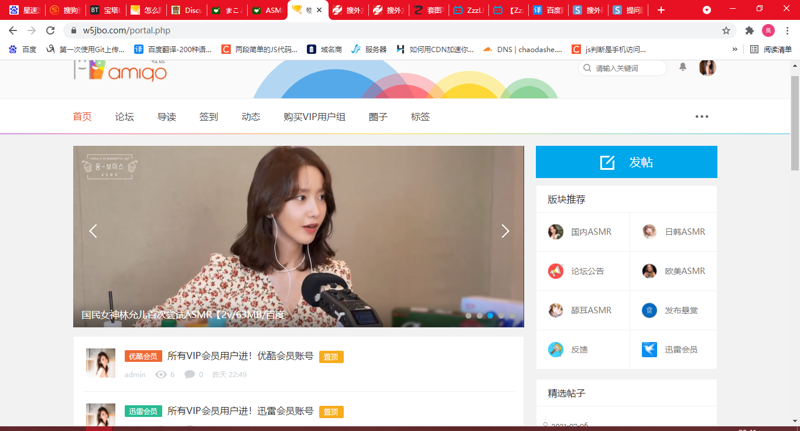800x431 pixels.
Task: Open the 动态 nav item
Action: click(x=251, y=117)
